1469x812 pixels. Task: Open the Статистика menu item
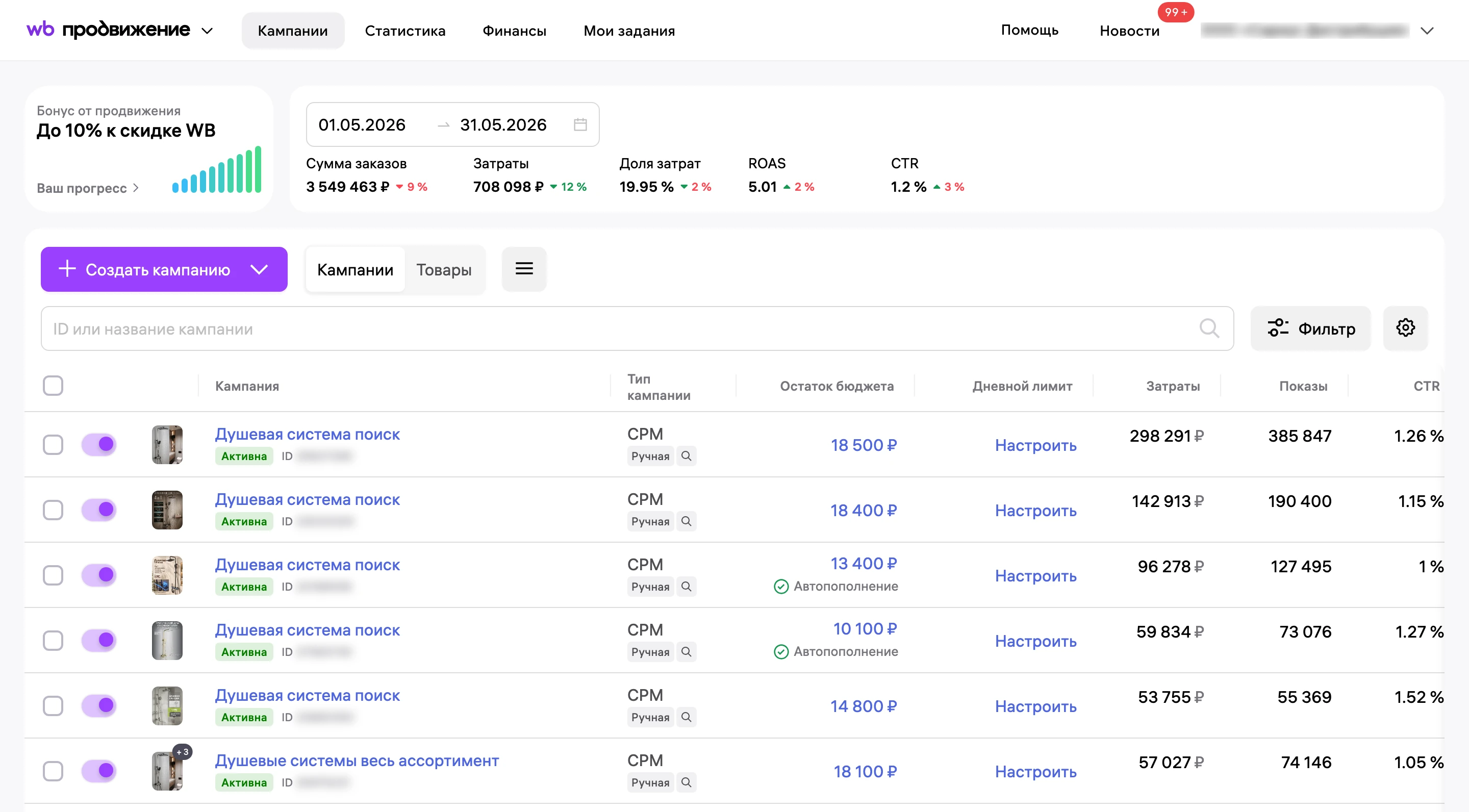click(x=405, y=31)
